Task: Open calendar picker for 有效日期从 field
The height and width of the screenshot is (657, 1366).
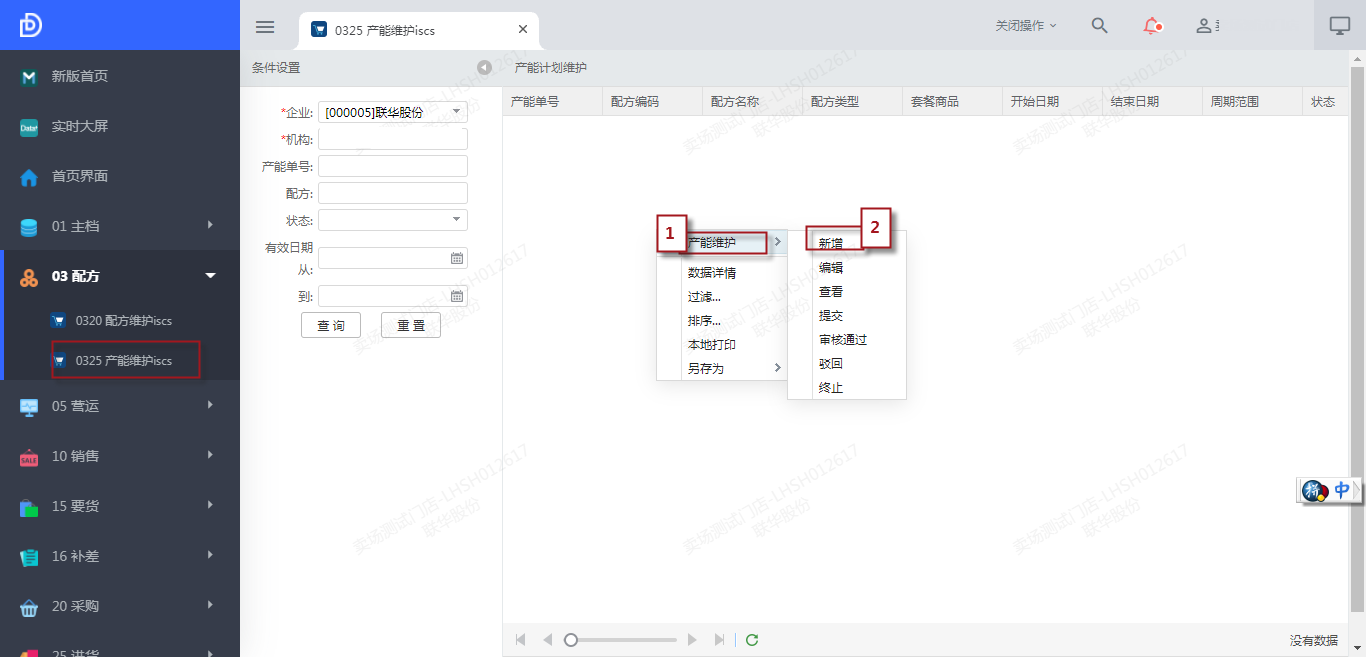Action: [x=457, y=258]
